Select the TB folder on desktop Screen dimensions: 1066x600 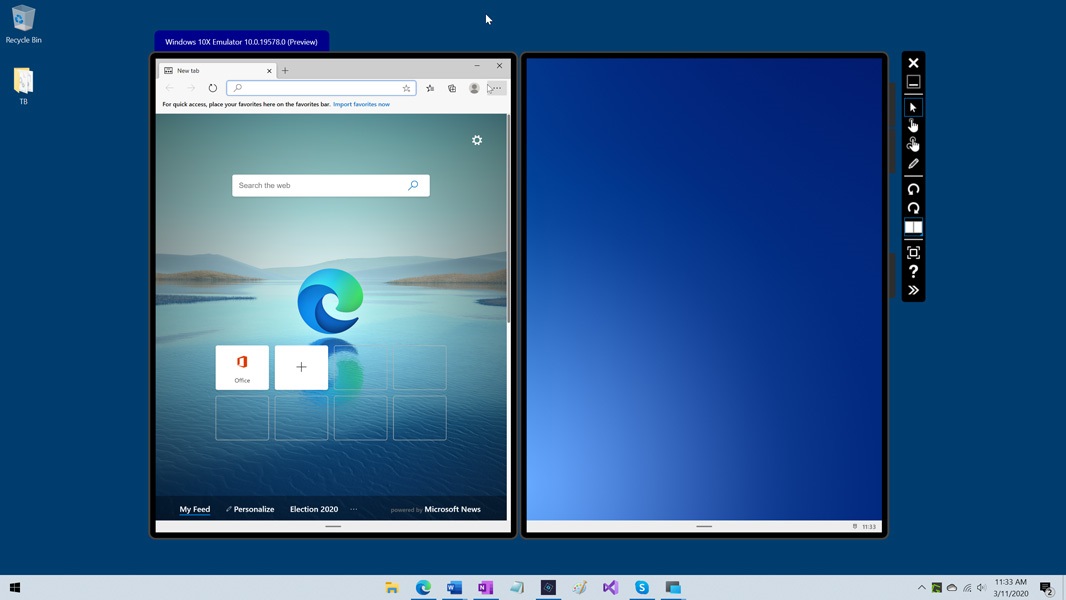[23, 86]
